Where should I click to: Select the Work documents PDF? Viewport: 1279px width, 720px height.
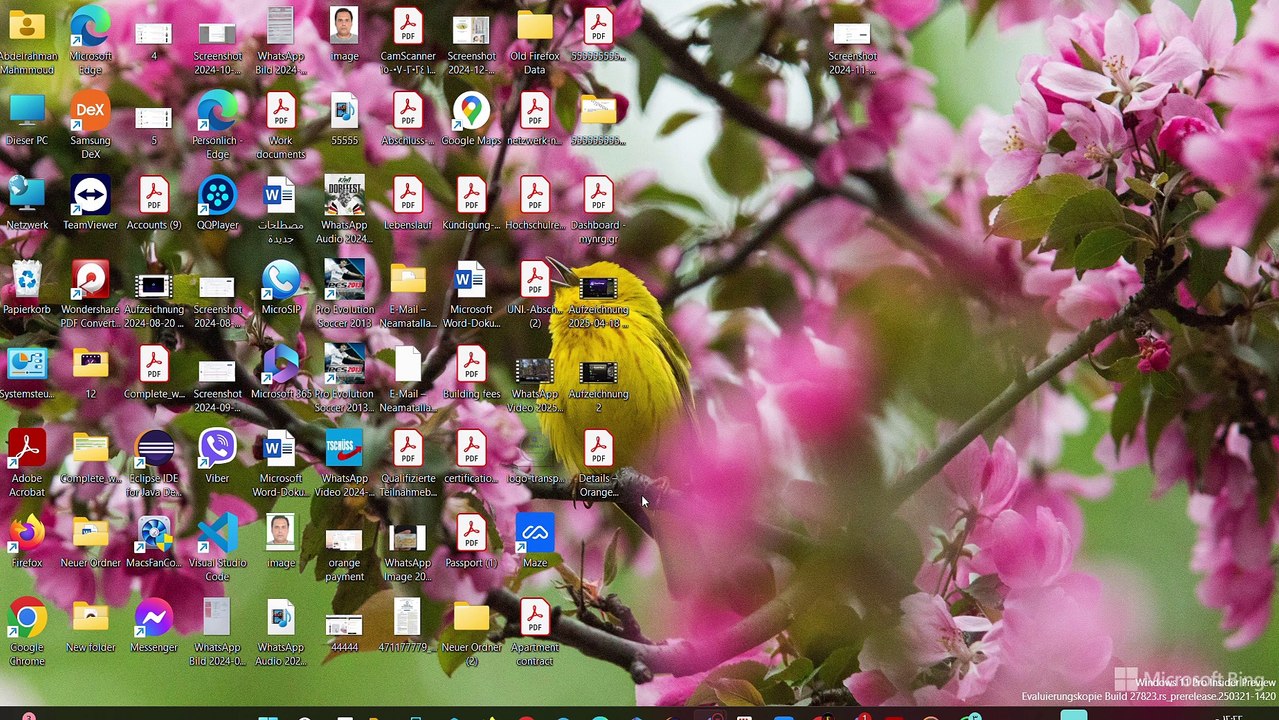(281, 125)
